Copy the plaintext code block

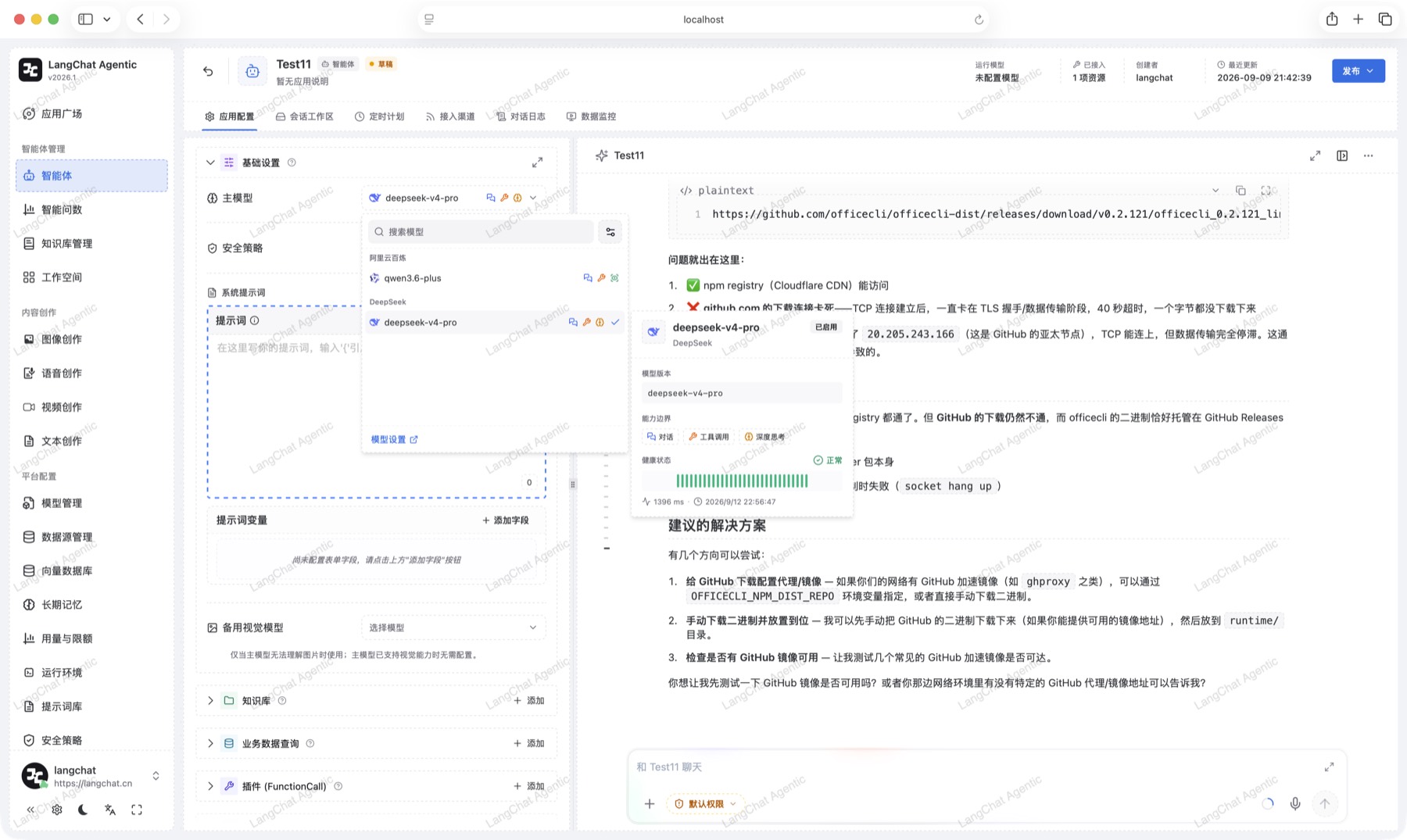coord(1241,191)
